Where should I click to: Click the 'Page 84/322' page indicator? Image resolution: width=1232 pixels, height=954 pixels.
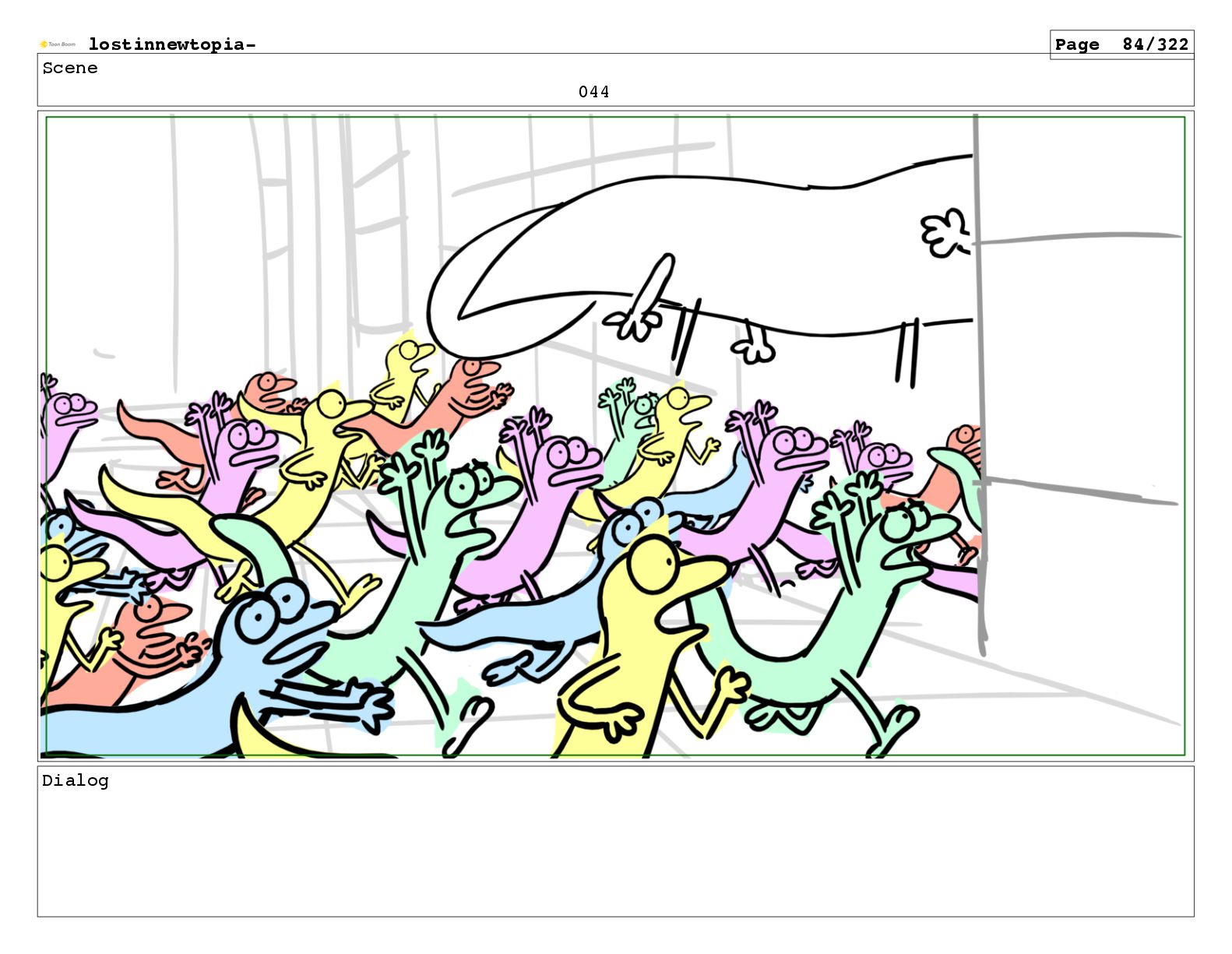1121,44
